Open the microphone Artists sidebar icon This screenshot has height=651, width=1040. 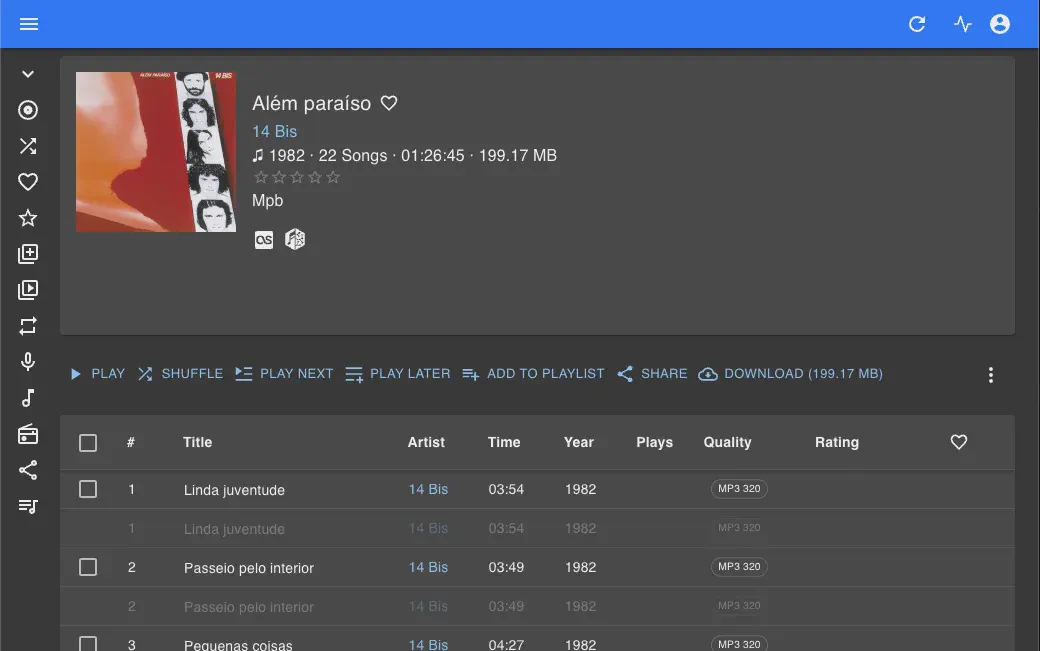28,362
